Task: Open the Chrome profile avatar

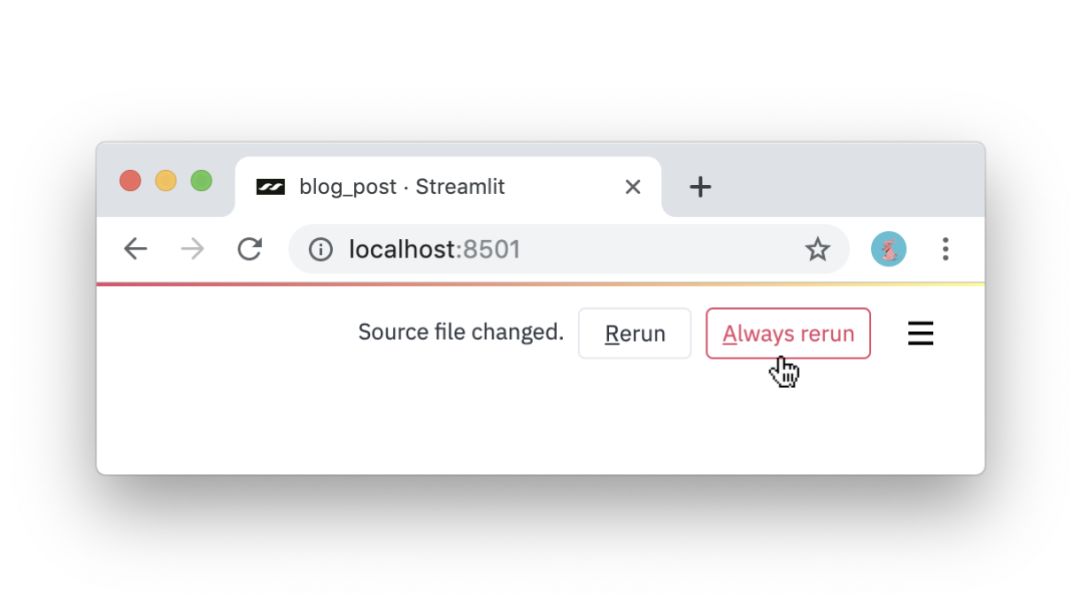Action: [888, 249]
